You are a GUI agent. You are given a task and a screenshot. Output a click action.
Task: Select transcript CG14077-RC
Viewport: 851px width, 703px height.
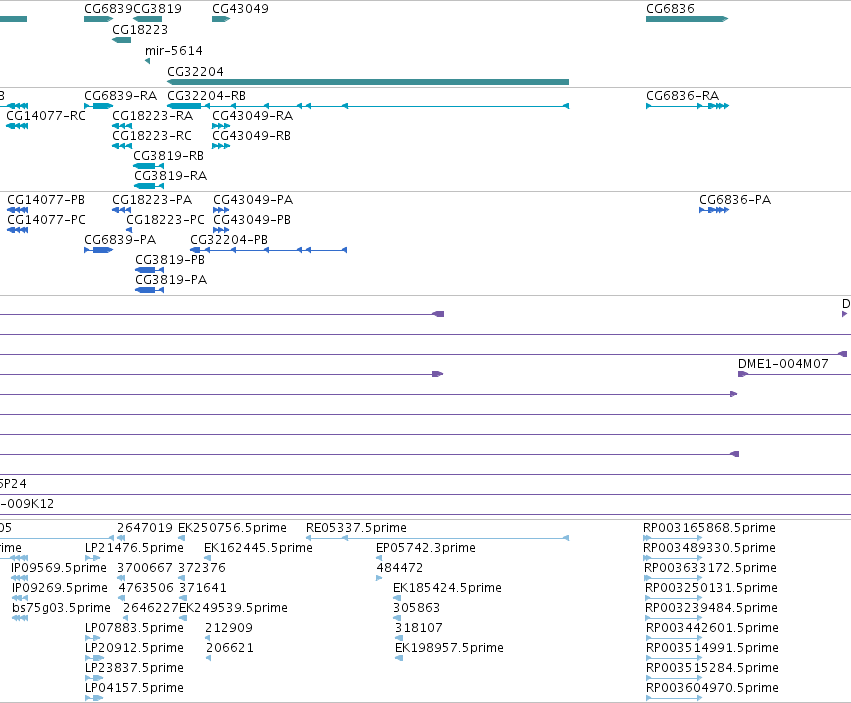click(17, 126)
